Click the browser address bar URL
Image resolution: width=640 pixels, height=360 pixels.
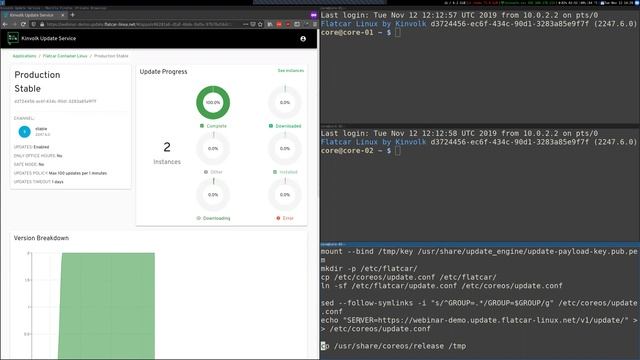pos(139,24)
